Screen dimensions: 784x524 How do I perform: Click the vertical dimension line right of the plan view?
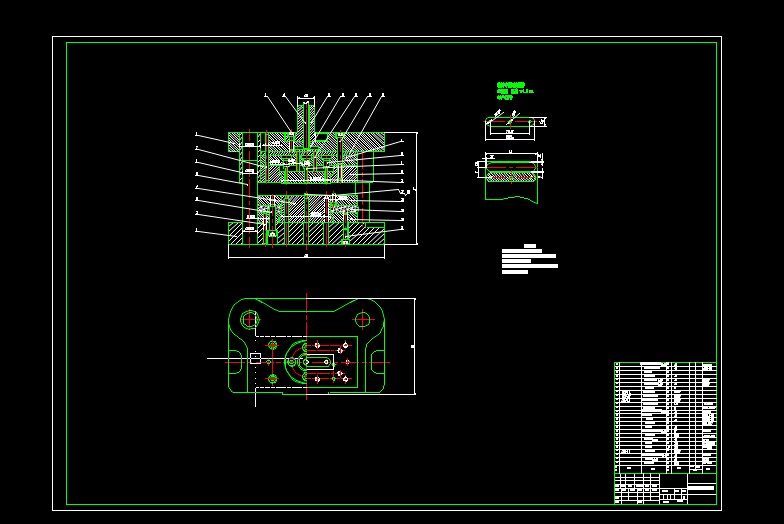coord(414,346)
